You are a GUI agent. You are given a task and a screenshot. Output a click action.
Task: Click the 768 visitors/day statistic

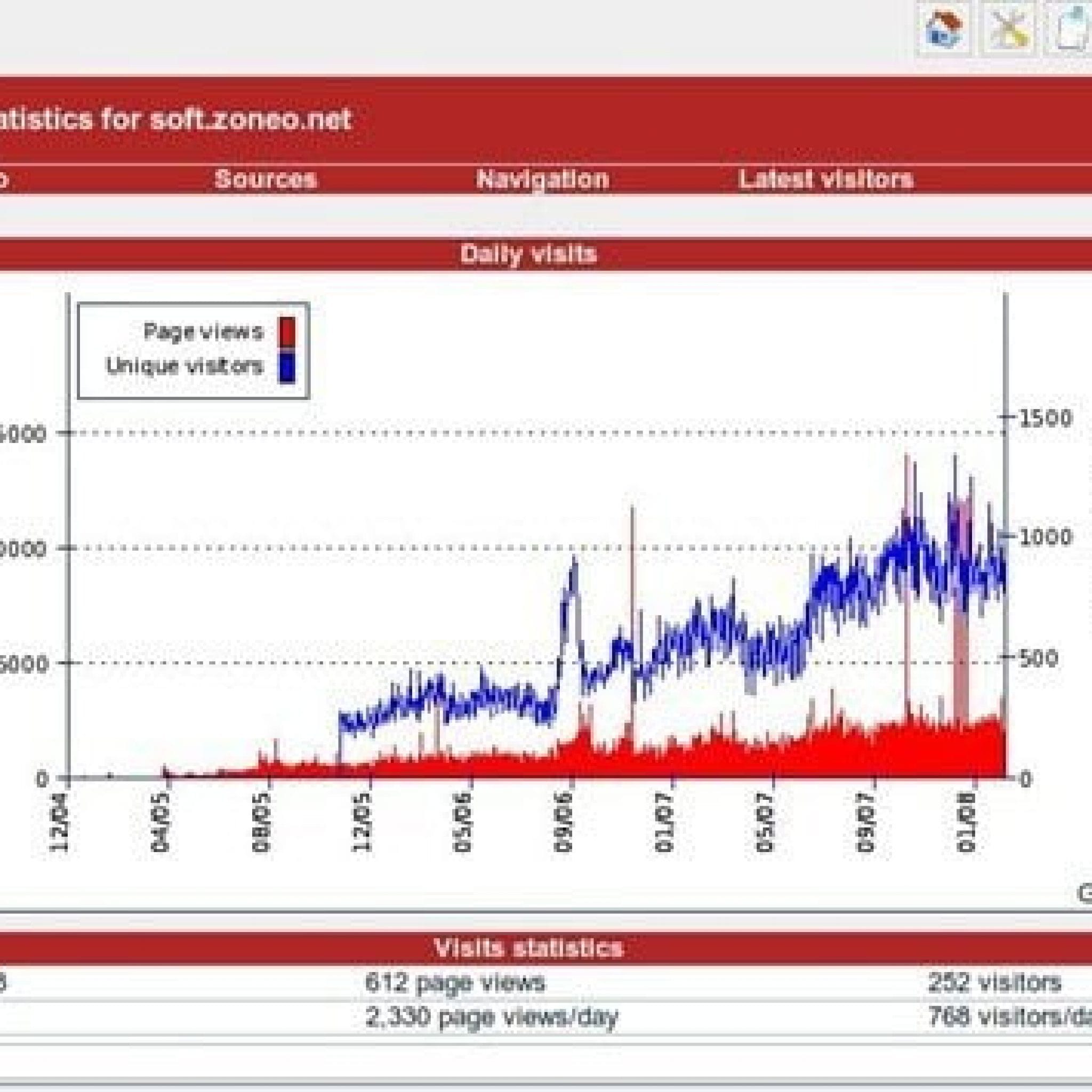click(x=1009, y=1017)
